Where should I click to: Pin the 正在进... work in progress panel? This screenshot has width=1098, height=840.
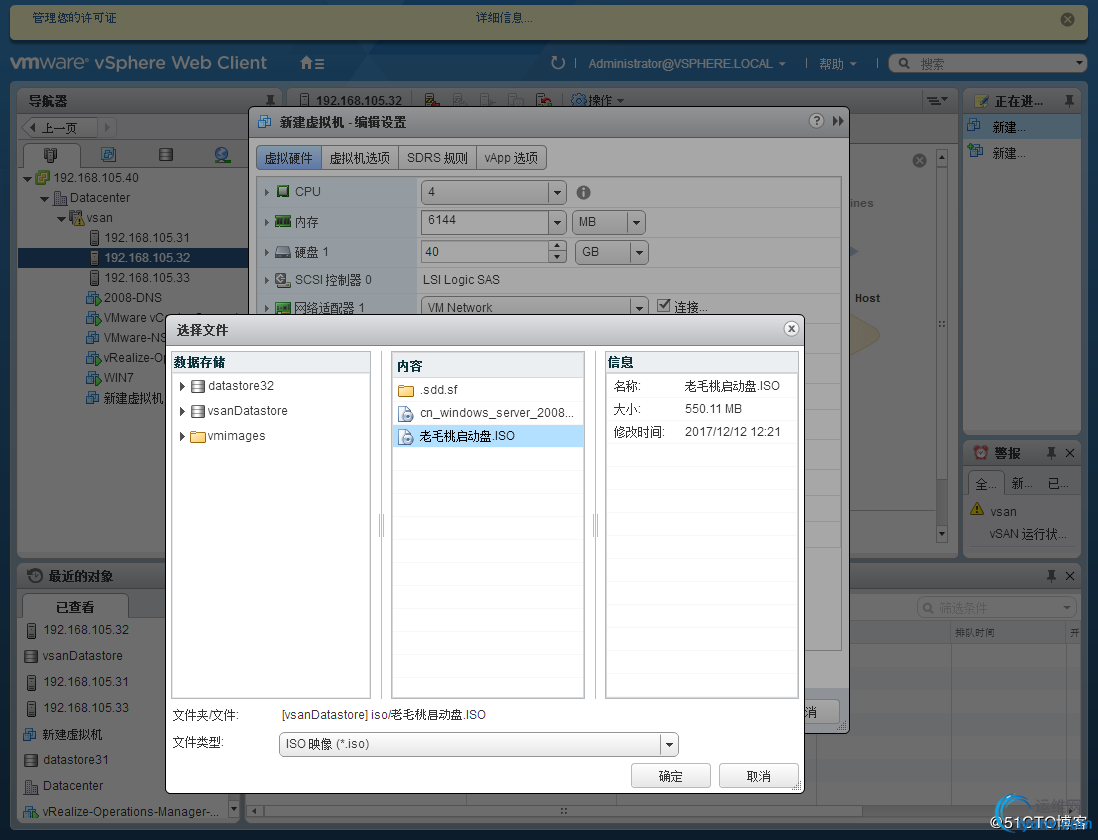(x=1069, y=102)
